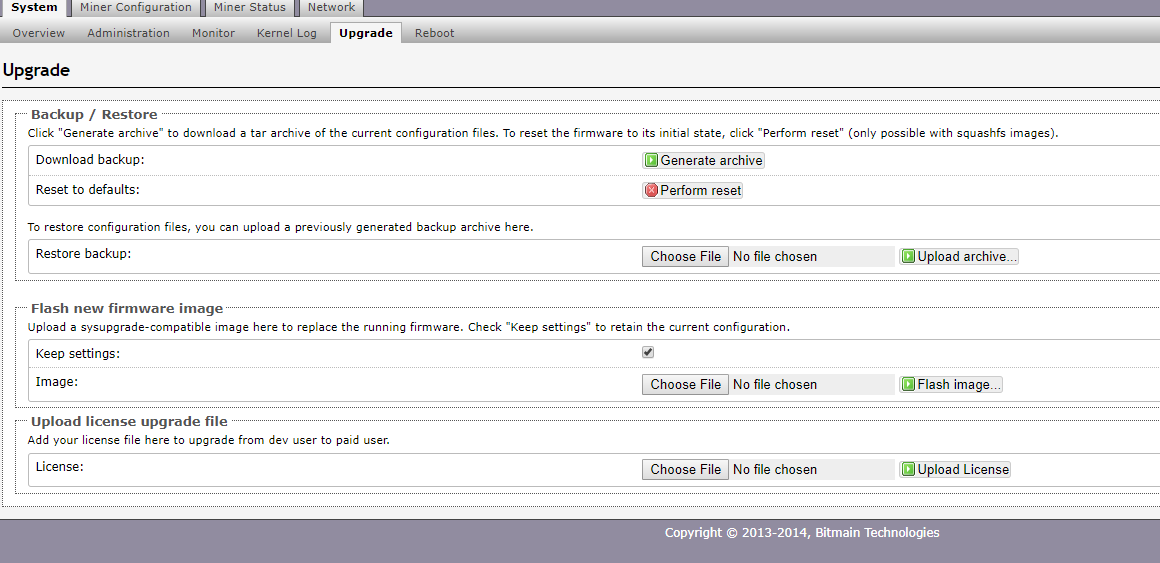This screenshot has width=1160, height=563.
Task: Click the Download backup label
Action: [x=90, y=160]
